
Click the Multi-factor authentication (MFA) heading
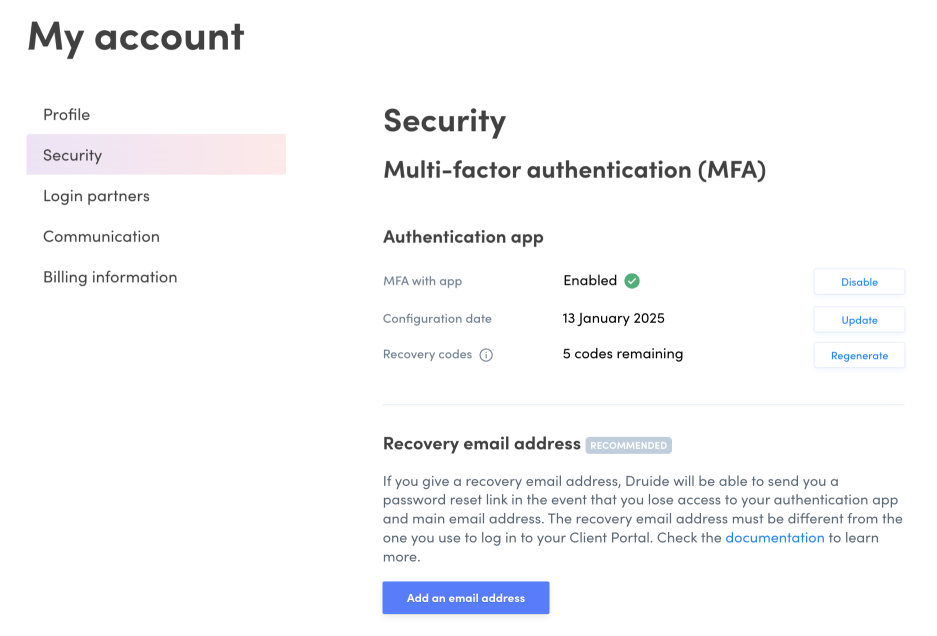pos(574,170)
